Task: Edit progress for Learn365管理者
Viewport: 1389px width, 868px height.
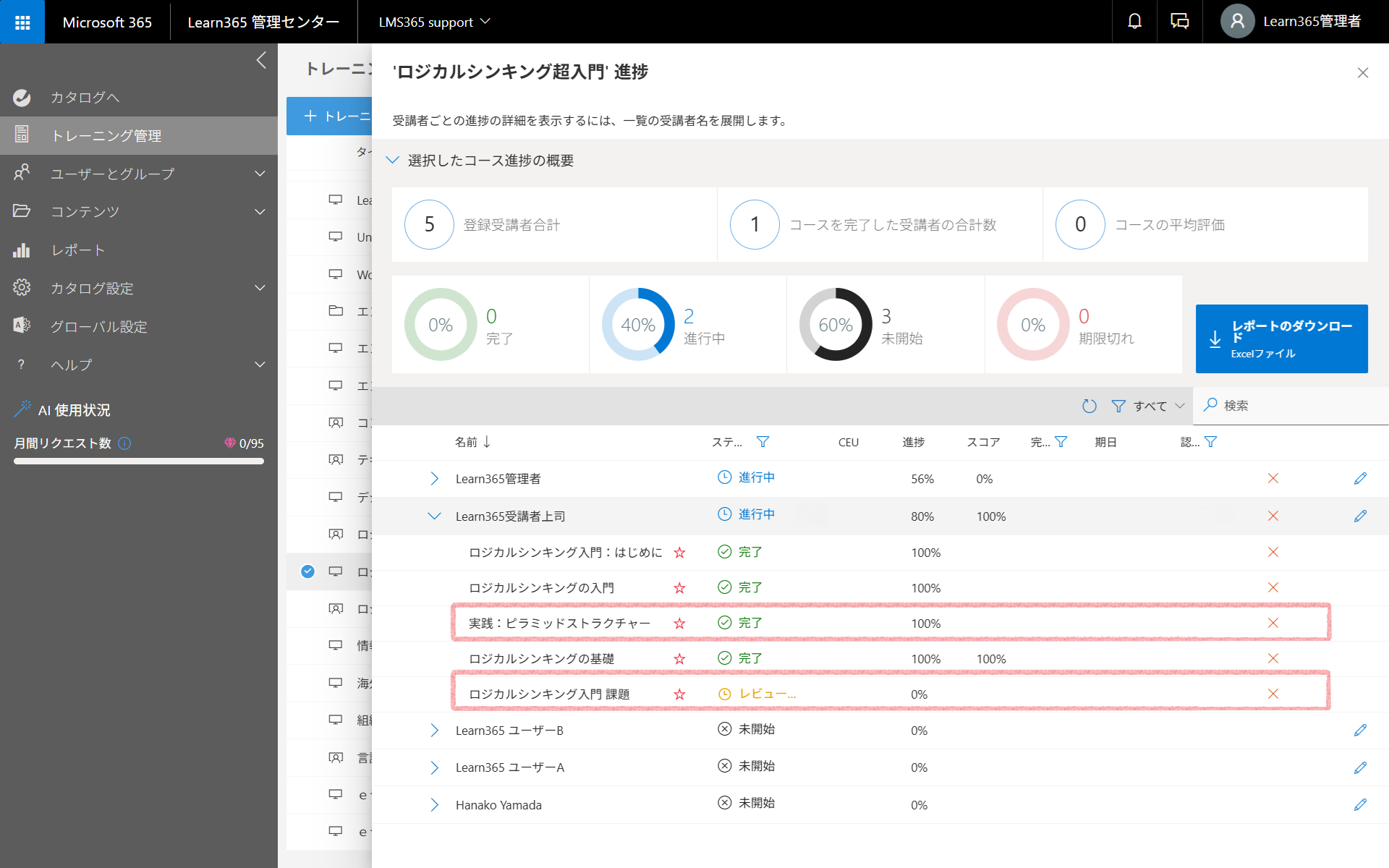Action: 1360,479
